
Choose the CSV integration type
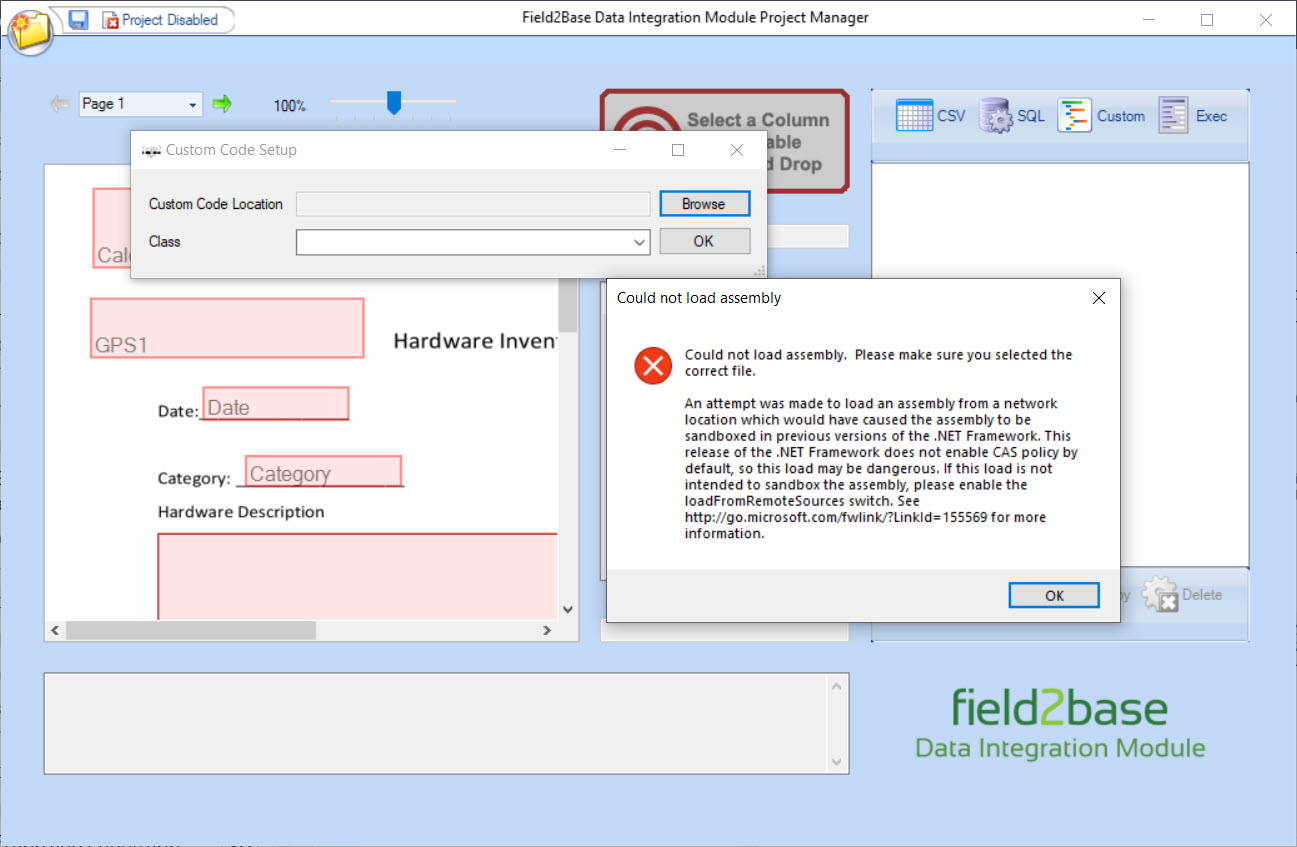coord(931,116)
